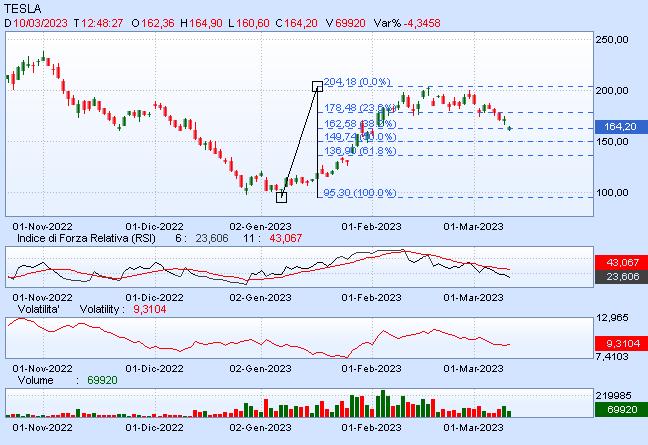Click 02-Gen-2023 label under price chart
This screenshot has height=445, width=648.
point(260,226)
